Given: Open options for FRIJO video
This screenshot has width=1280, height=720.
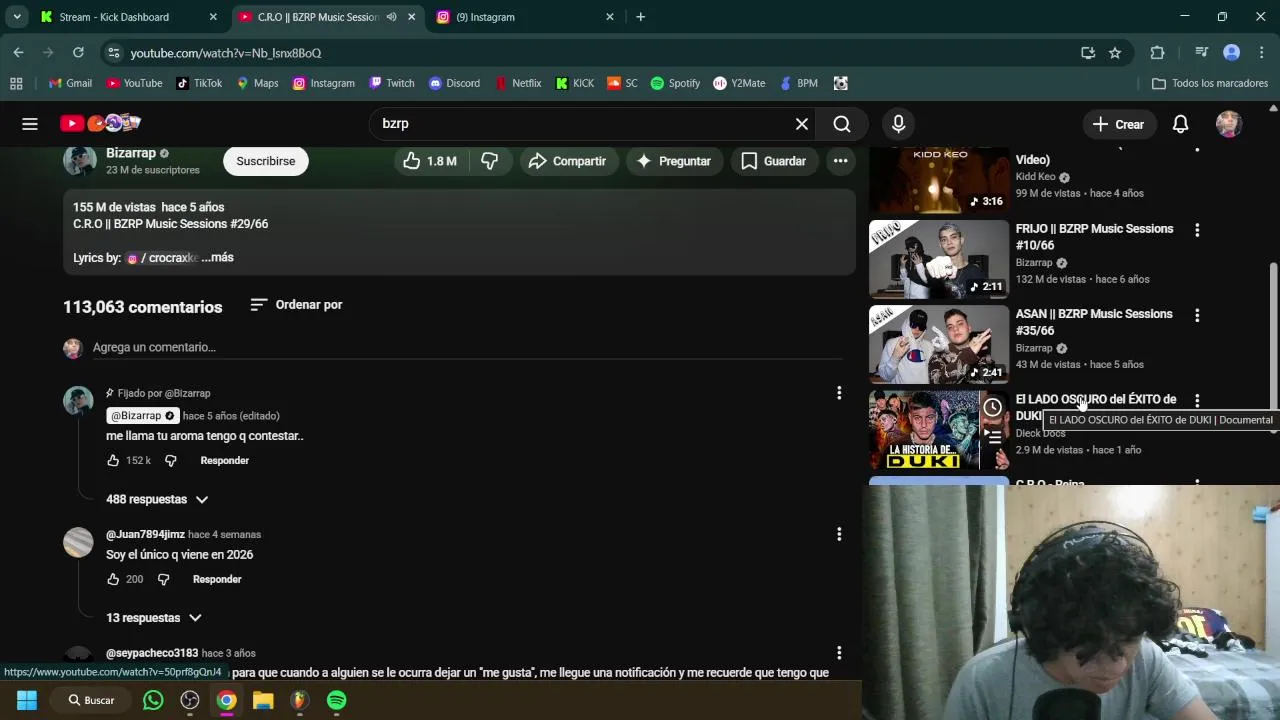Looking at the screenshot, I should pos(1197,230).
